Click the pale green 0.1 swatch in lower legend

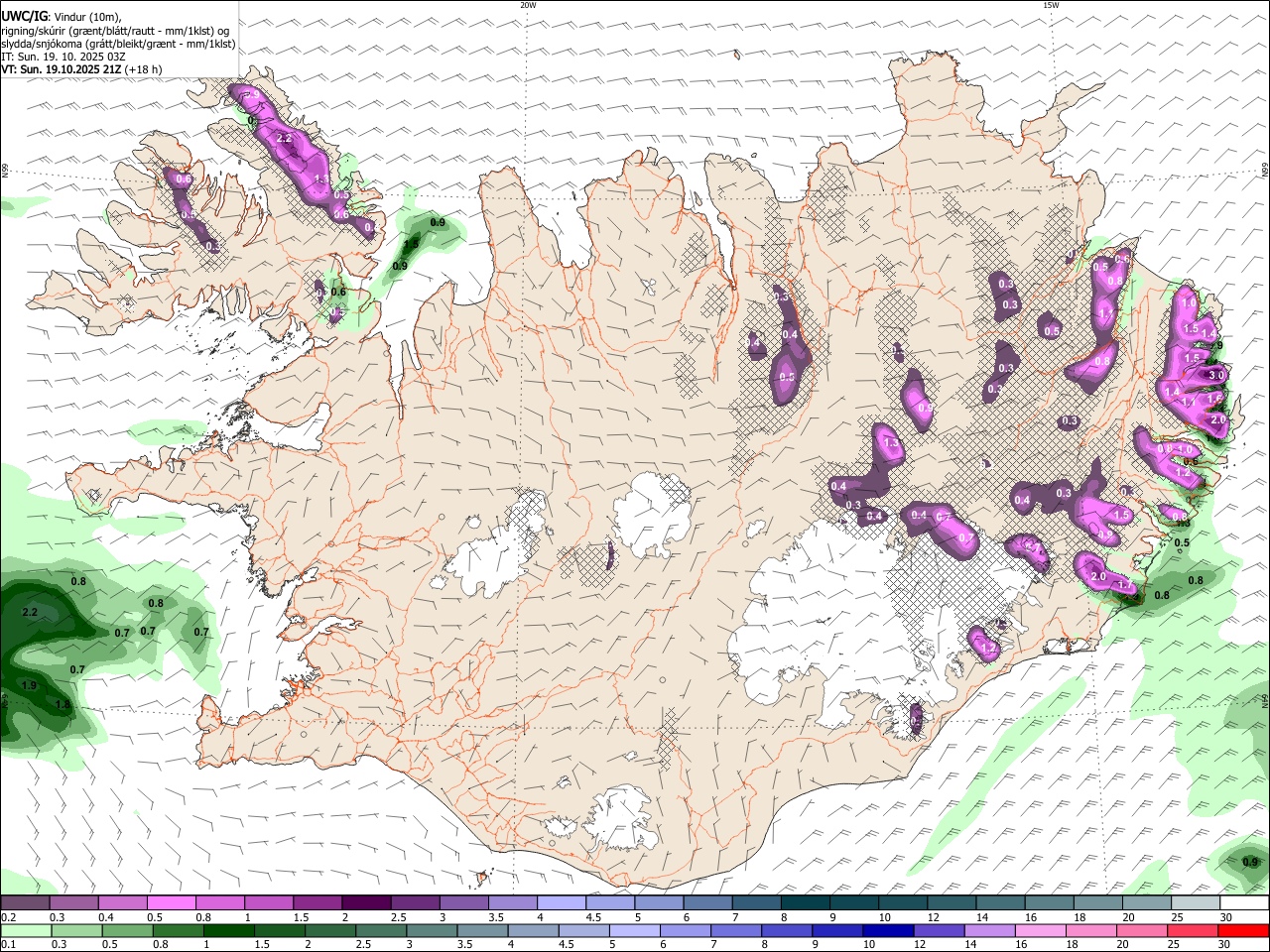[27, 931]
